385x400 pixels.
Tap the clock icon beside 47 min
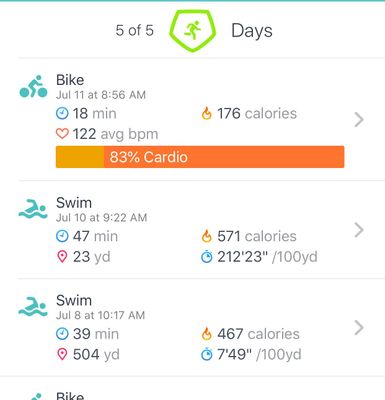click(62, 236)
